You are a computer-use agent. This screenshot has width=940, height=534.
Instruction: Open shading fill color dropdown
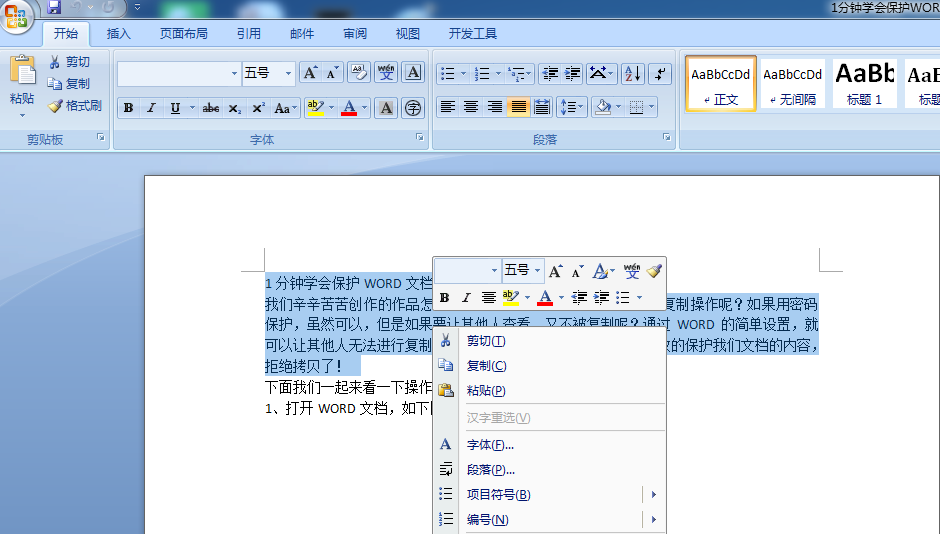point(619,107)
